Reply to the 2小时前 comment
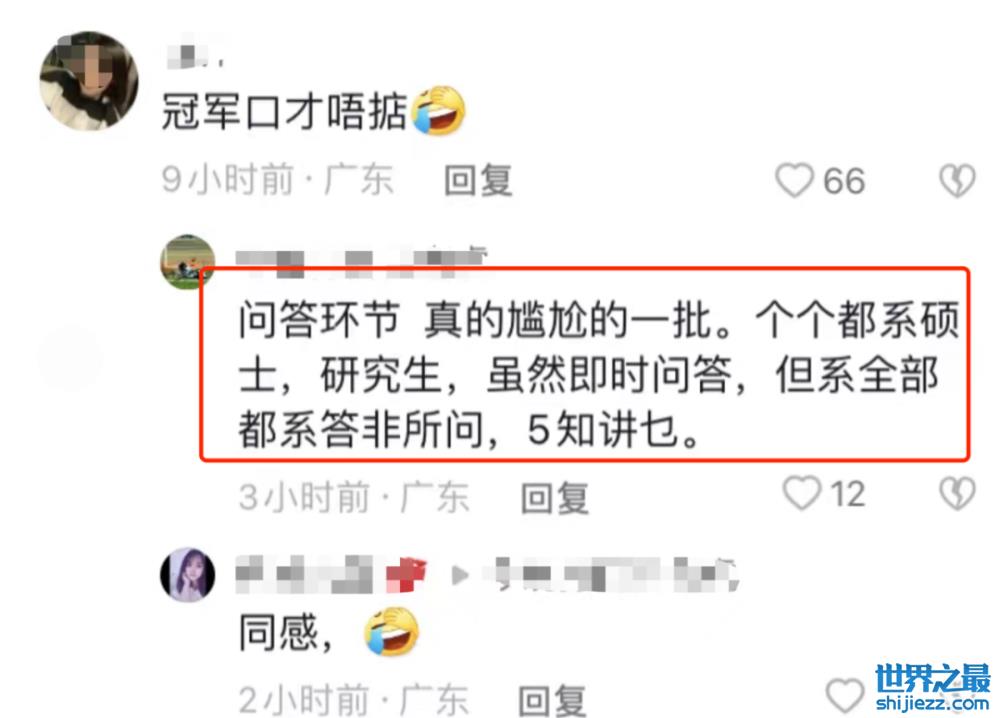1000x718 pixels. point(552,700)
